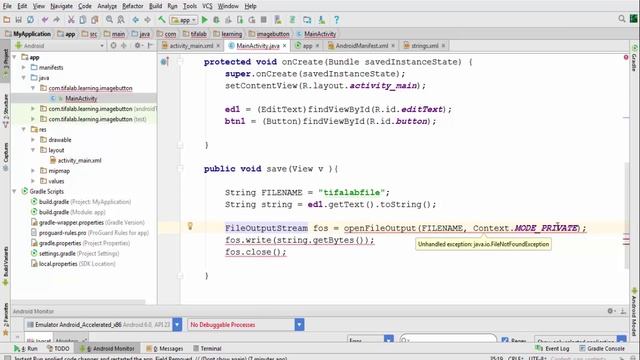This screenshot has height=360, width=640.
Task: Open the Build menu
Action: click(156, 6)
